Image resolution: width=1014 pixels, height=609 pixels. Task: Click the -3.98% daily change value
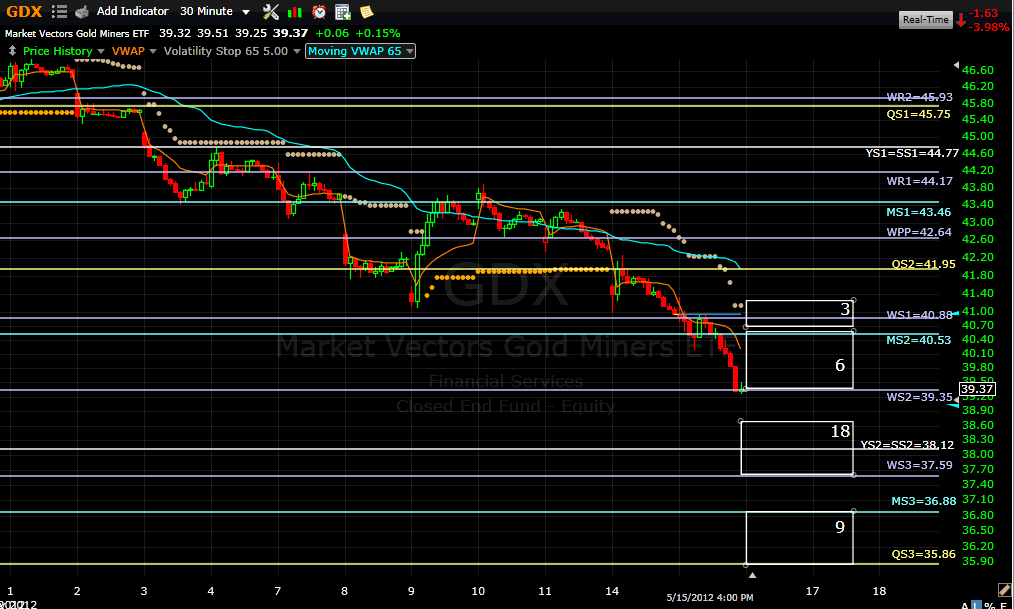(991, 27)
